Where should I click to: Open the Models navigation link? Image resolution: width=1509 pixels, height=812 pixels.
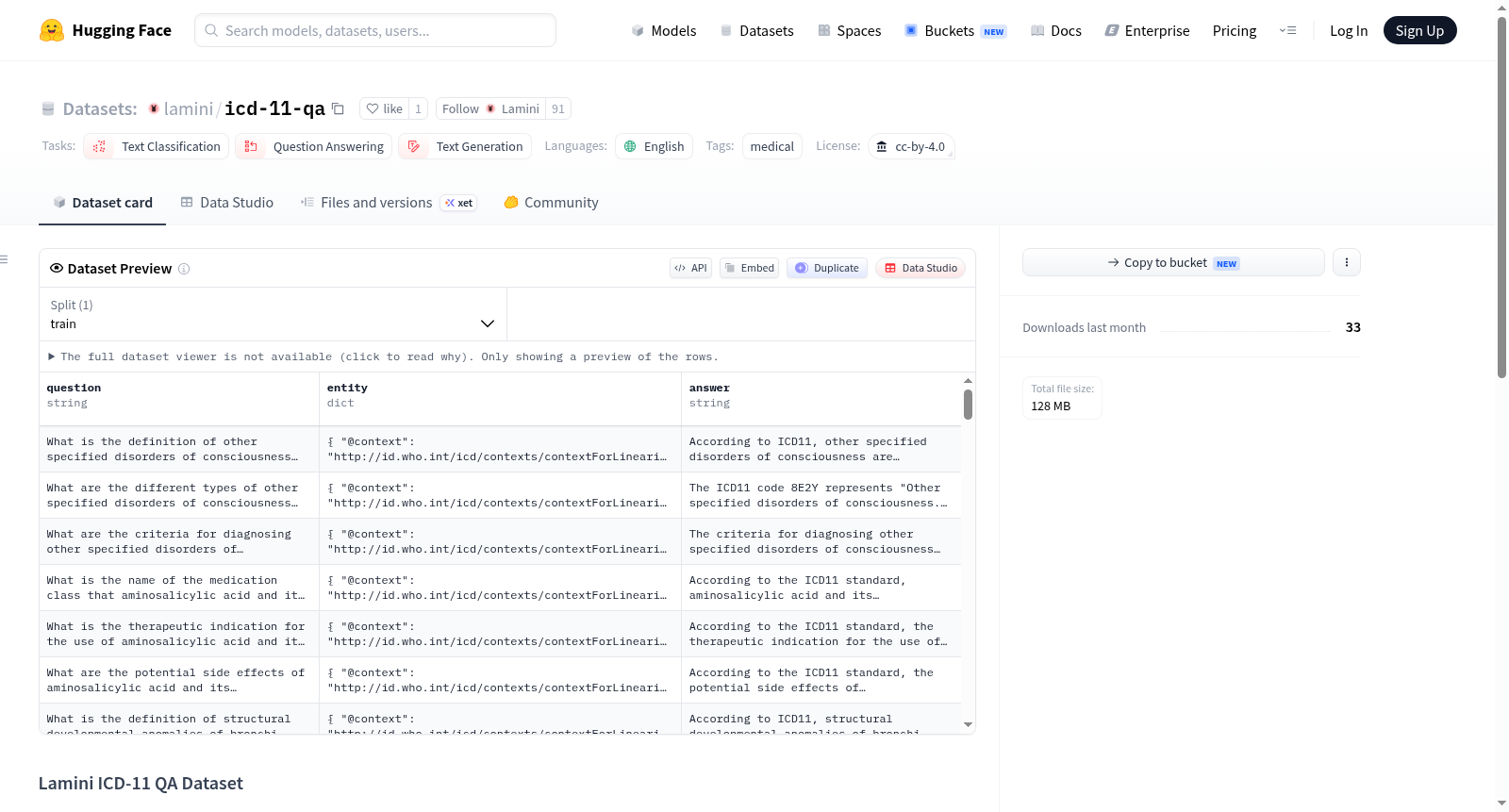(x=664, y=30)
